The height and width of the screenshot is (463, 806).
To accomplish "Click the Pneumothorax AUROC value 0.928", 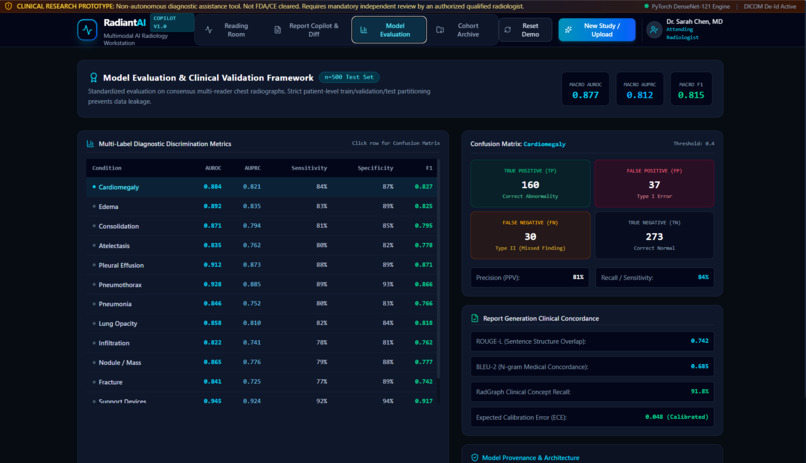I will coord(212,284).
